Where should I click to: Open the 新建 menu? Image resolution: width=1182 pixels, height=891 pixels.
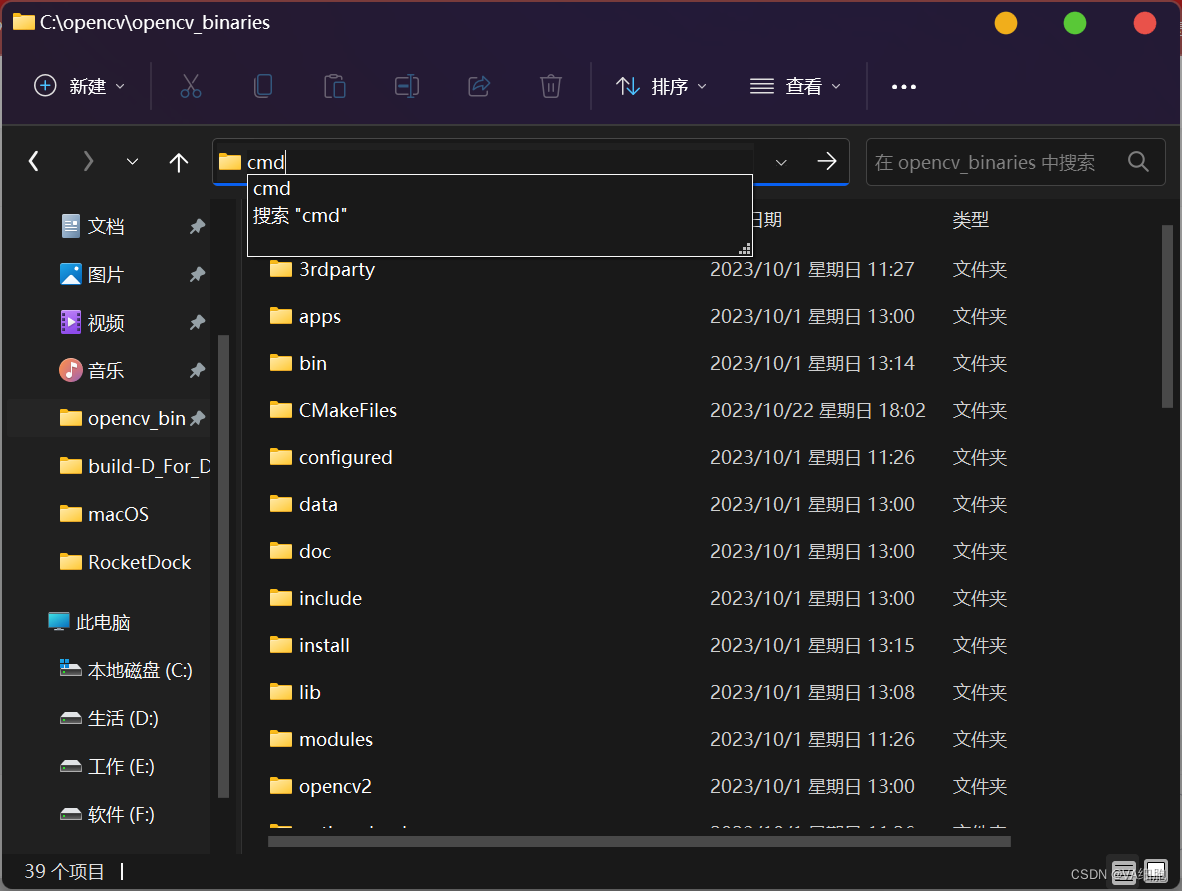[79, 86]
